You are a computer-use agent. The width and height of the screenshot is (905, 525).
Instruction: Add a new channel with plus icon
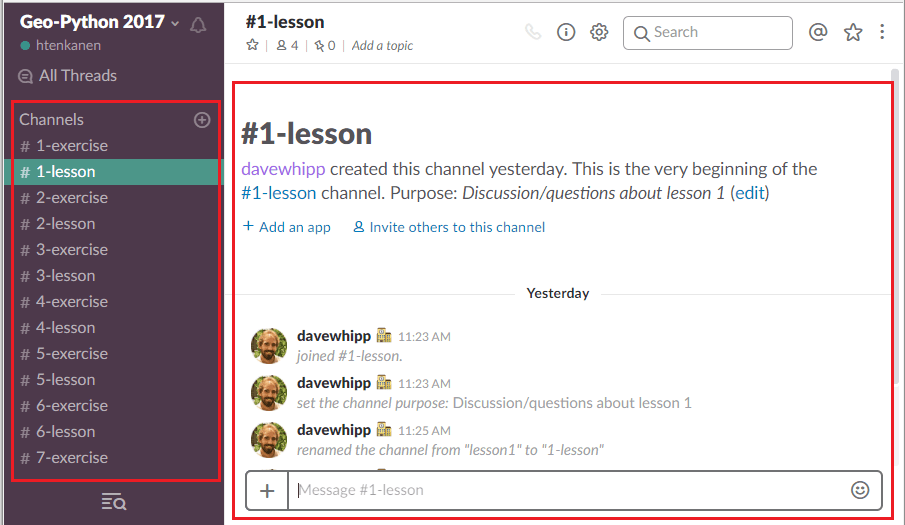[x=202, y=119]
